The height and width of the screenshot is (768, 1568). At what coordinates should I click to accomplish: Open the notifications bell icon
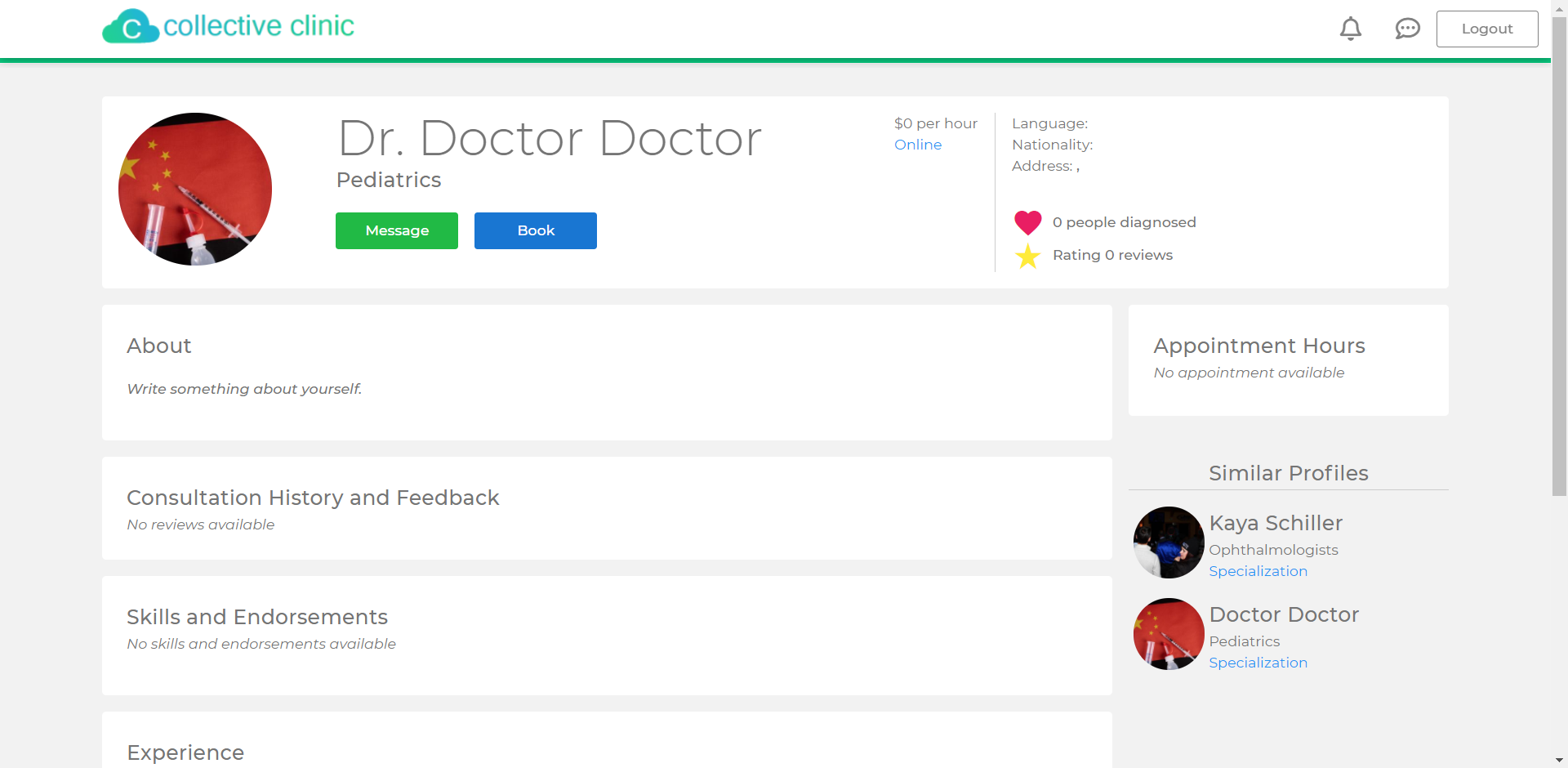[x=1351, y=29]
